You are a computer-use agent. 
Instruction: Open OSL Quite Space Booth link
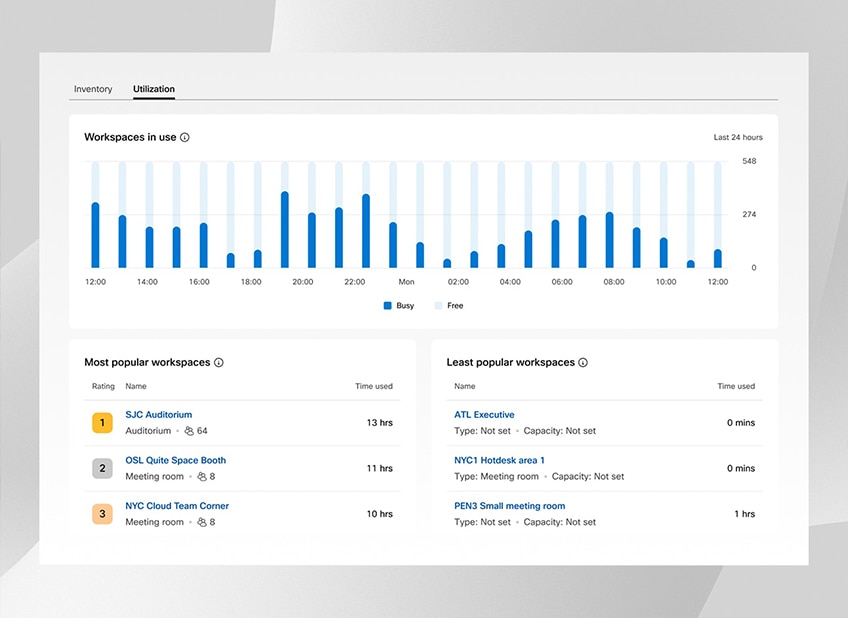coord(175,461)
